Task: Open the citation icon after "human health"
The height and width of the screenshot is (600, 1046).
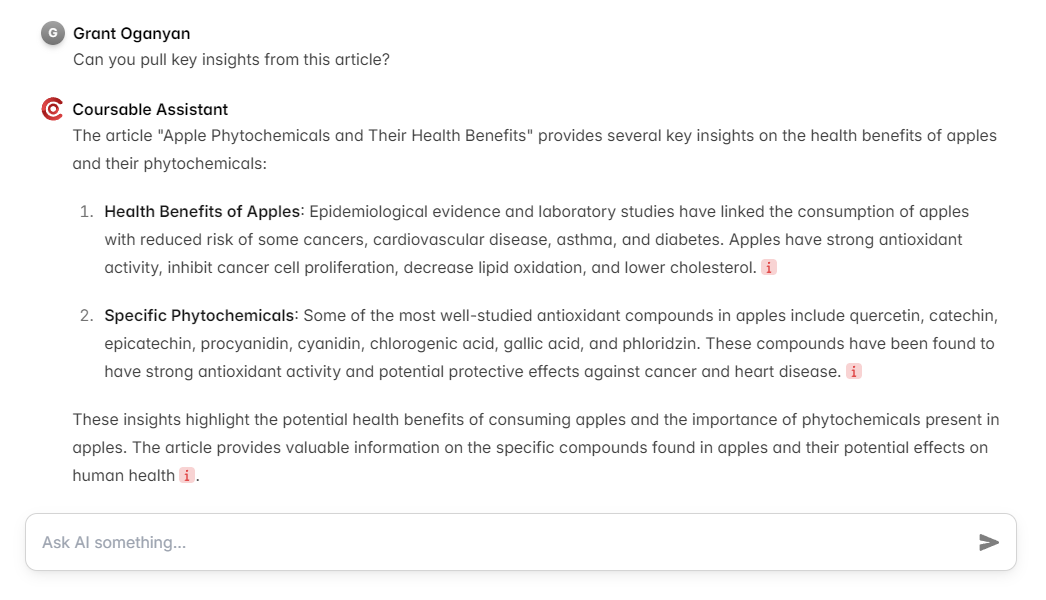Action: pyautogui.click(x=187, y=475)
